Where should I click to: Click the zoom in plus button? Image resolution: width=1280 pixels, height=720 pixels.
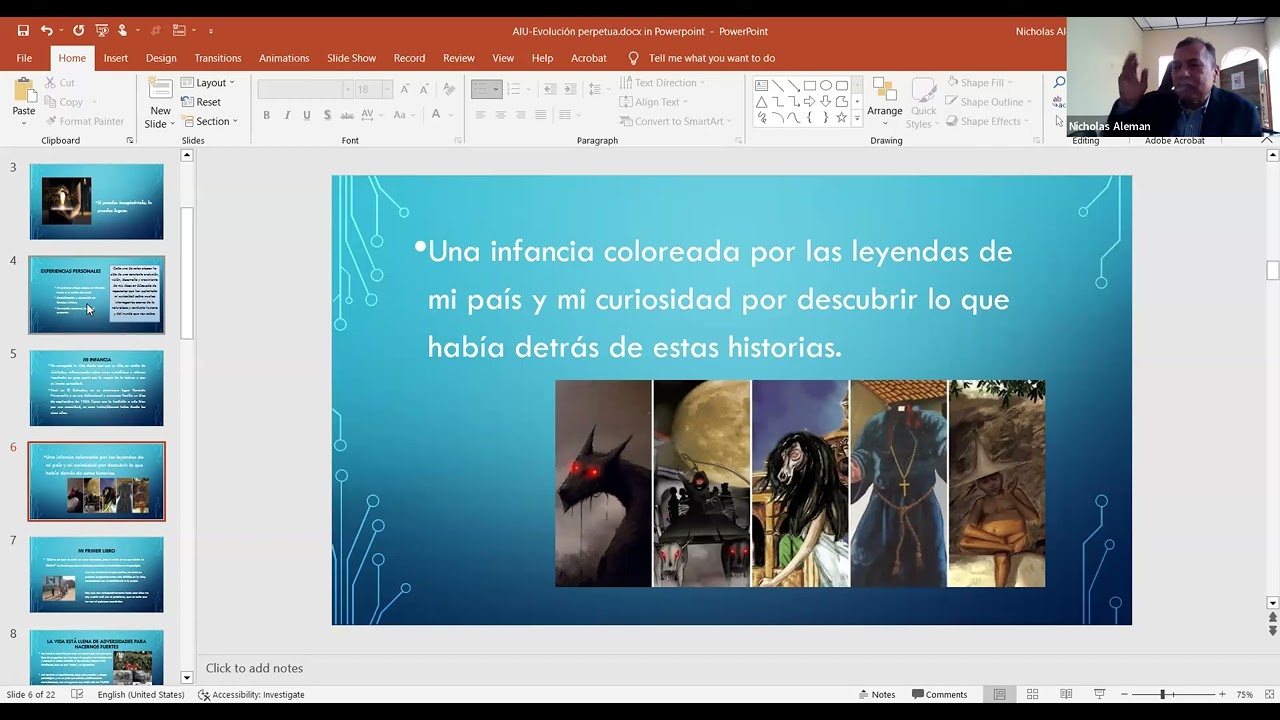click(x=1221, y=694)
